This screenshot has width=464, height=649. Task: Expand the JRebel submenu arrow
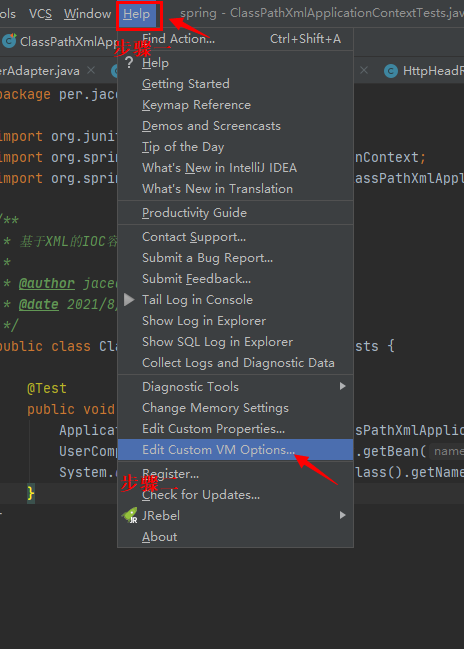tap(342, 515)
